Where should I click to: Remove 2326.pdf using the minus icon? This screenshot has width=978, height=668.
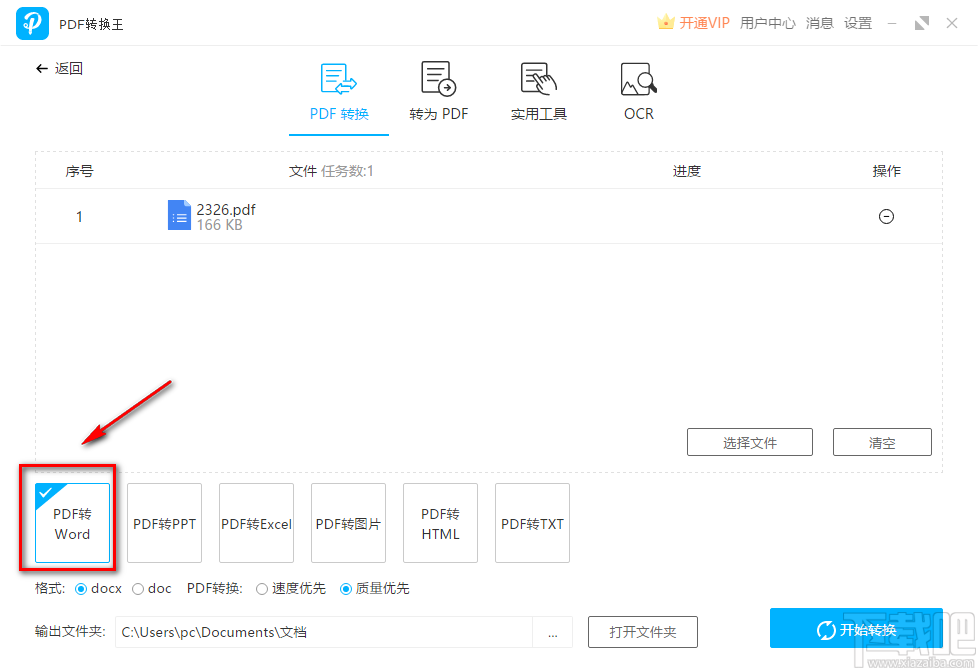point(886,216)
